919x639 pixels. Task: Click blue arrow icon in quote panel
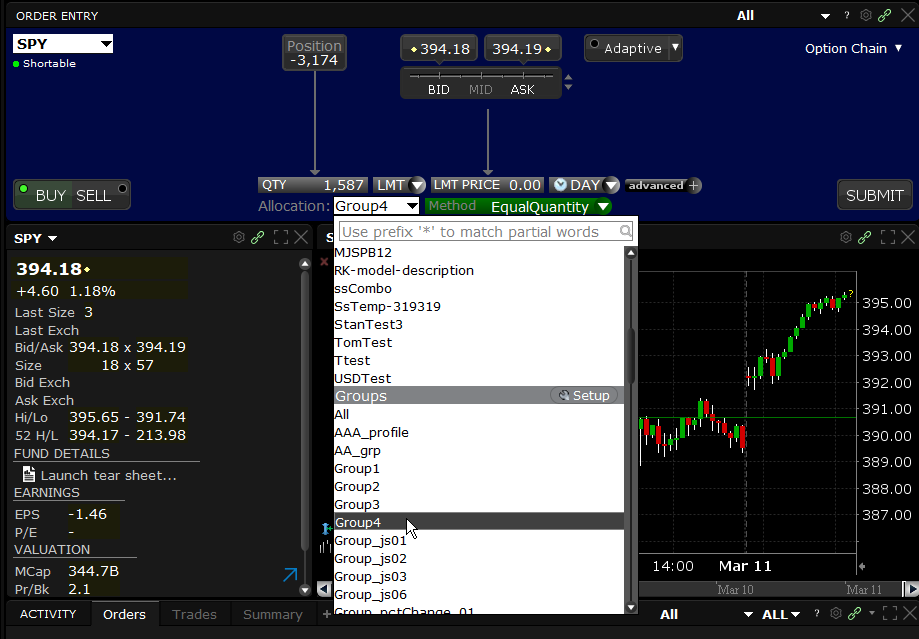(290, 575)
